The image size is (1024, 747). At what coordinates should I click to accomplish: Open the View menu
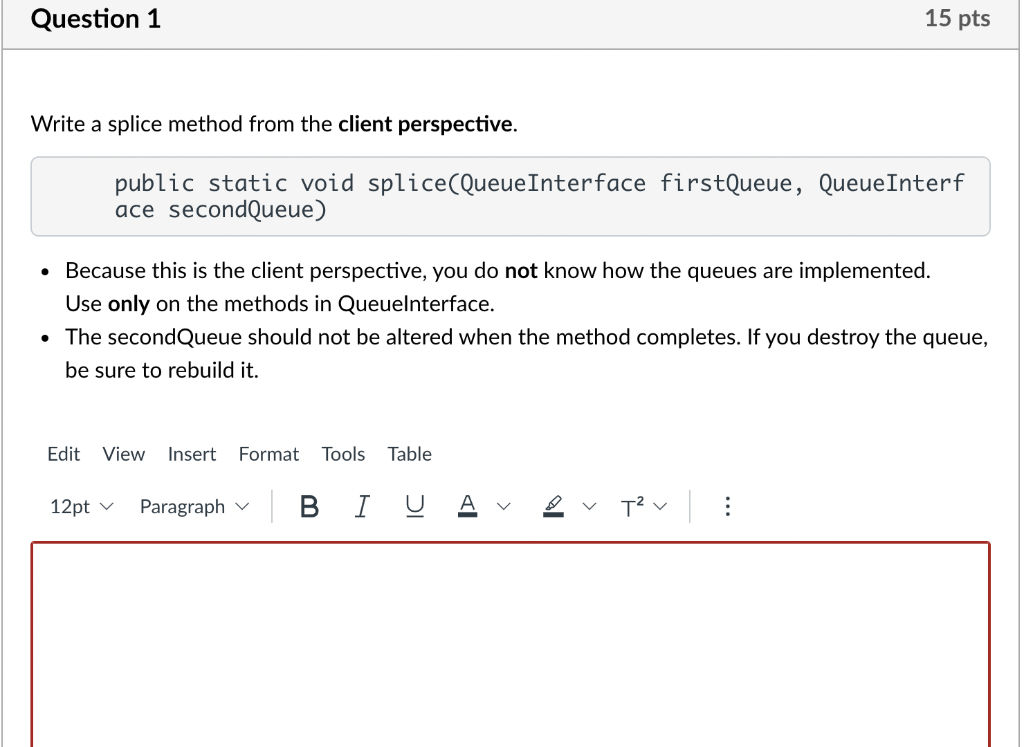click(x=122, y=454)
